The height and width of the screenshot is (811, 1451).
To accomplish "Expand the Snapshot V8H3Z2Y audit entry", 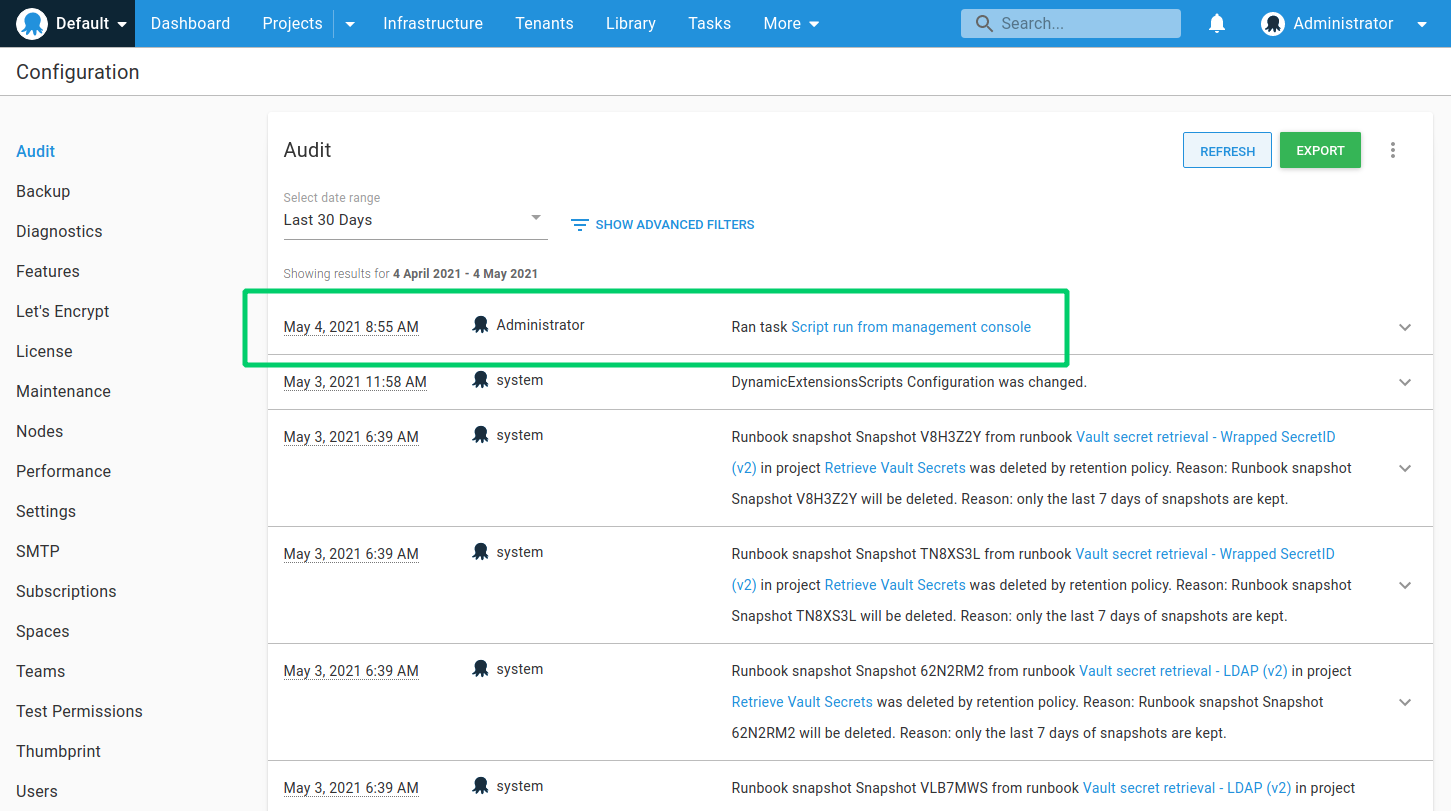I will (x=1405, y=468).
